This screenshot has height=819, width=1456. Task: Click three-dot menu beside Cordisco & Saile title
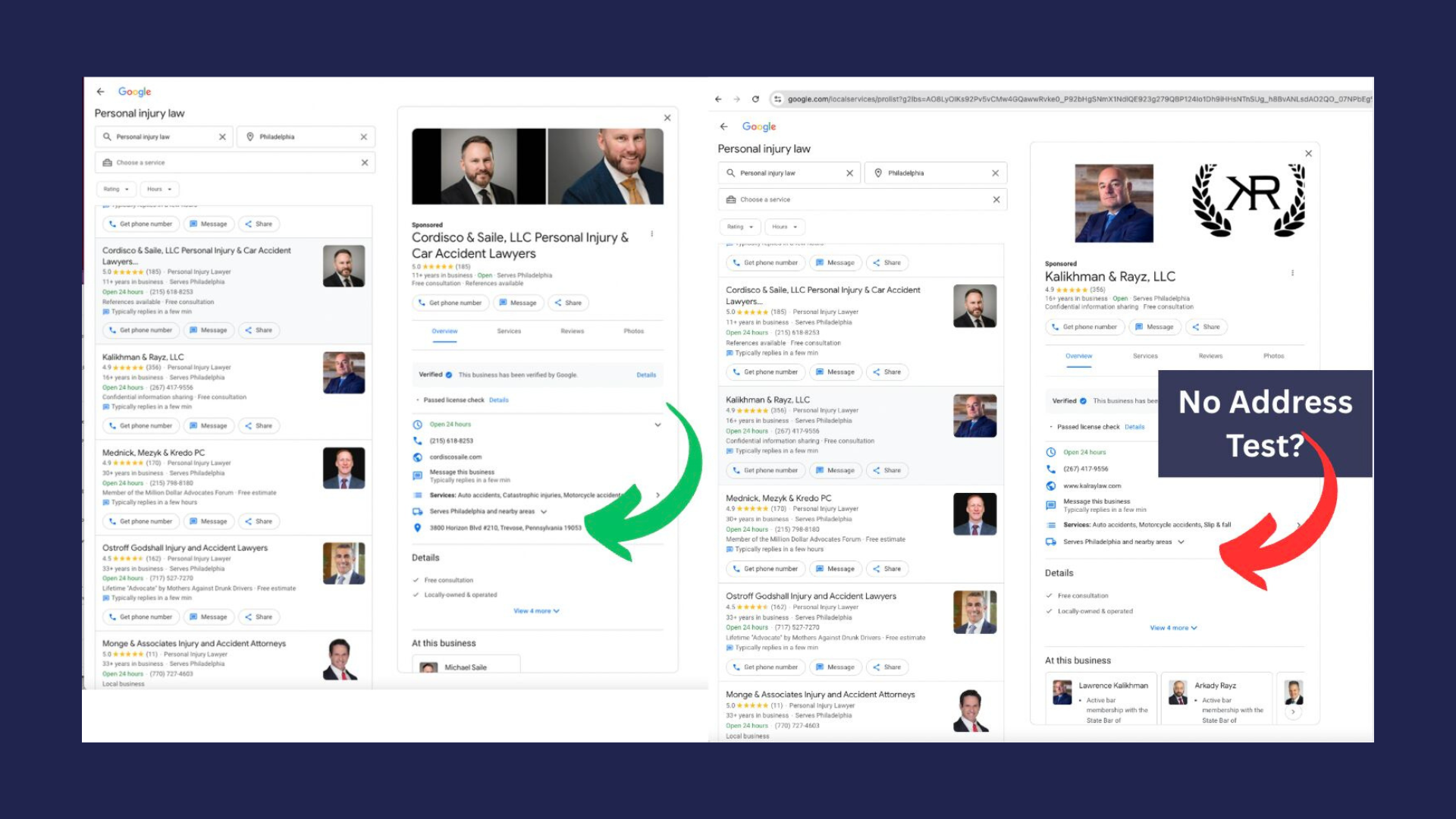coord(651,234)
